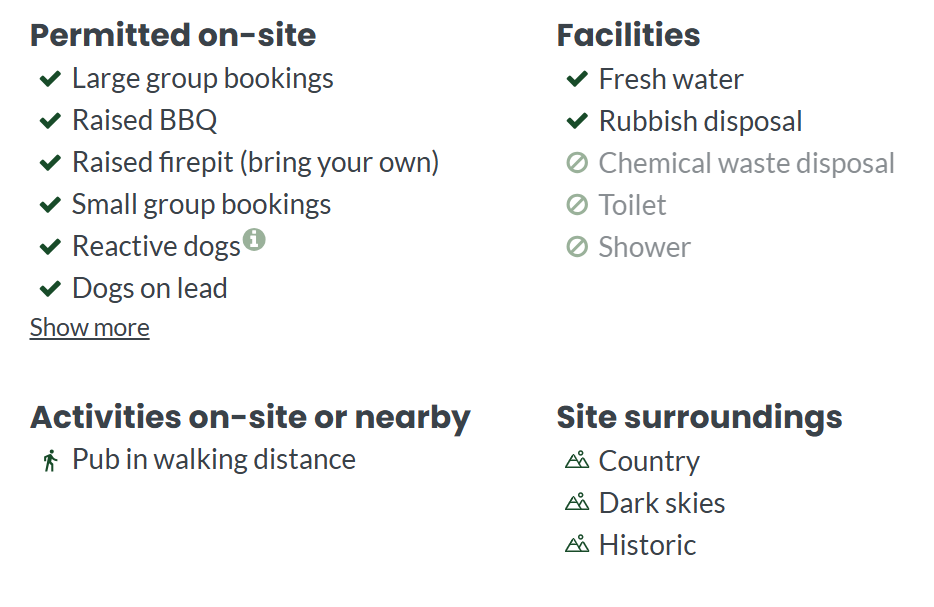Click the checkmark beside Fresh water
The image size is (934, 607).
[x=577, y=79]
